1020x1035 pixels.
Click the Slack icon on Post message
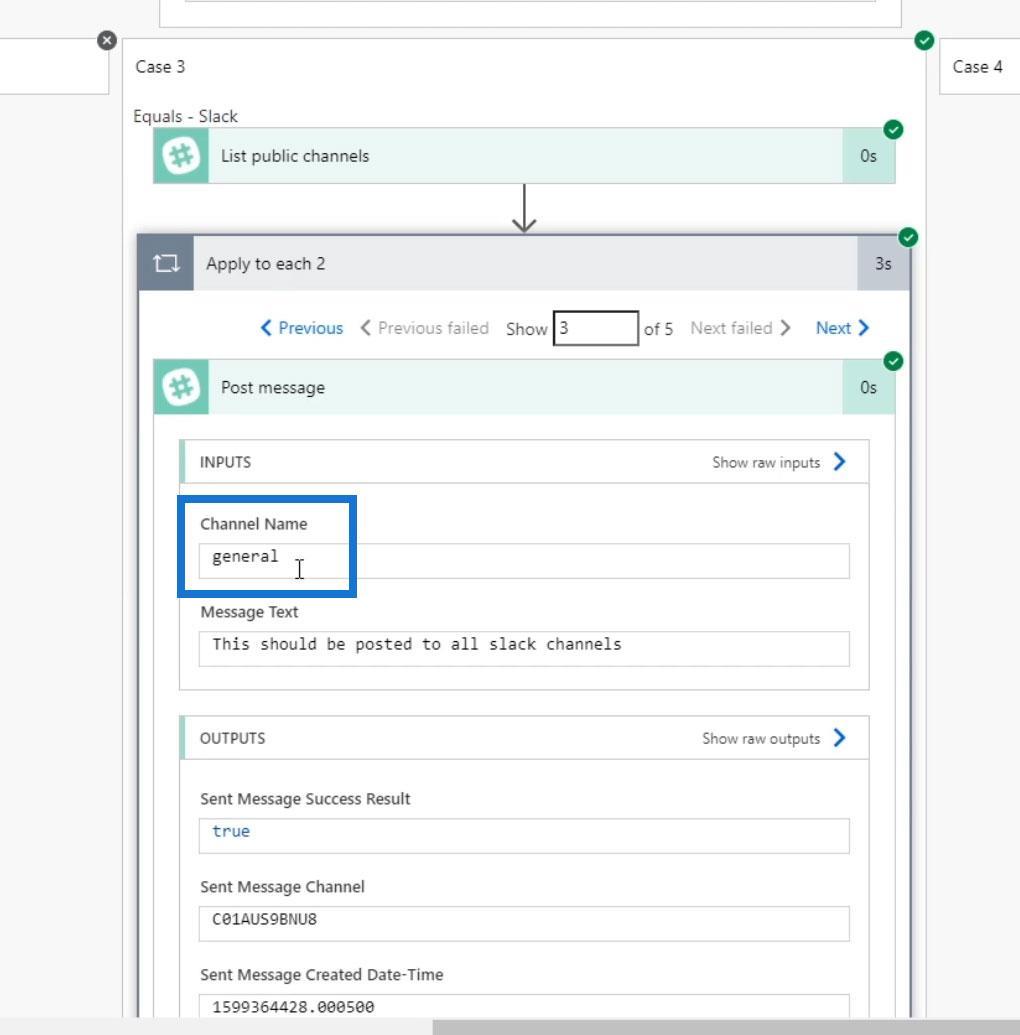point(181,387)
